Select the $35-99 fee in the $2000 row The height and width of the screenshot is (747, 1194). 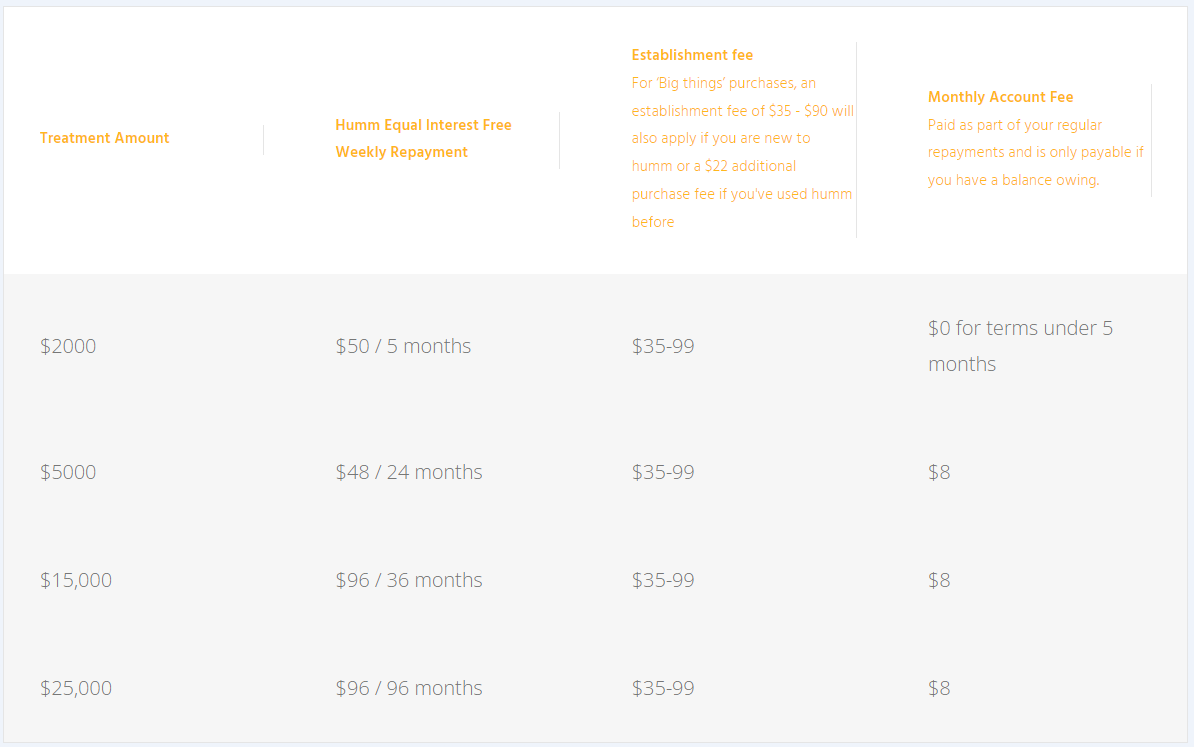click(x=663, y=346)
